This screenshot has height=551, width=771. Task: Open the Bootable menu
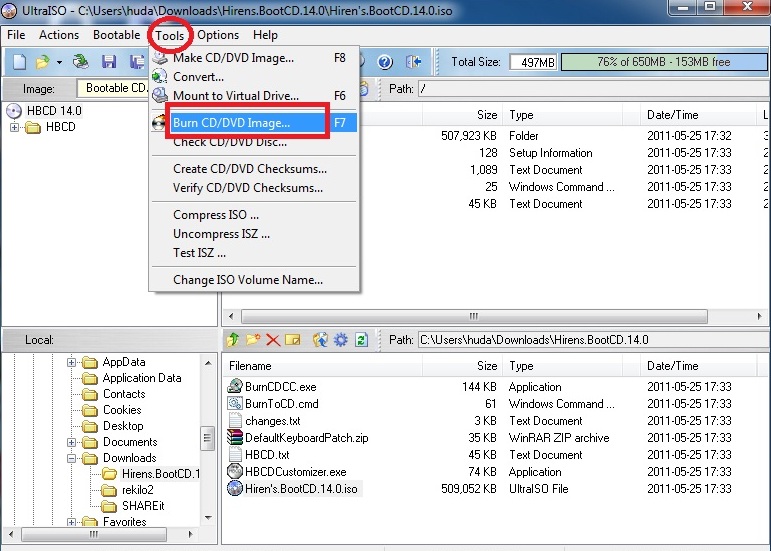(117, 35)
